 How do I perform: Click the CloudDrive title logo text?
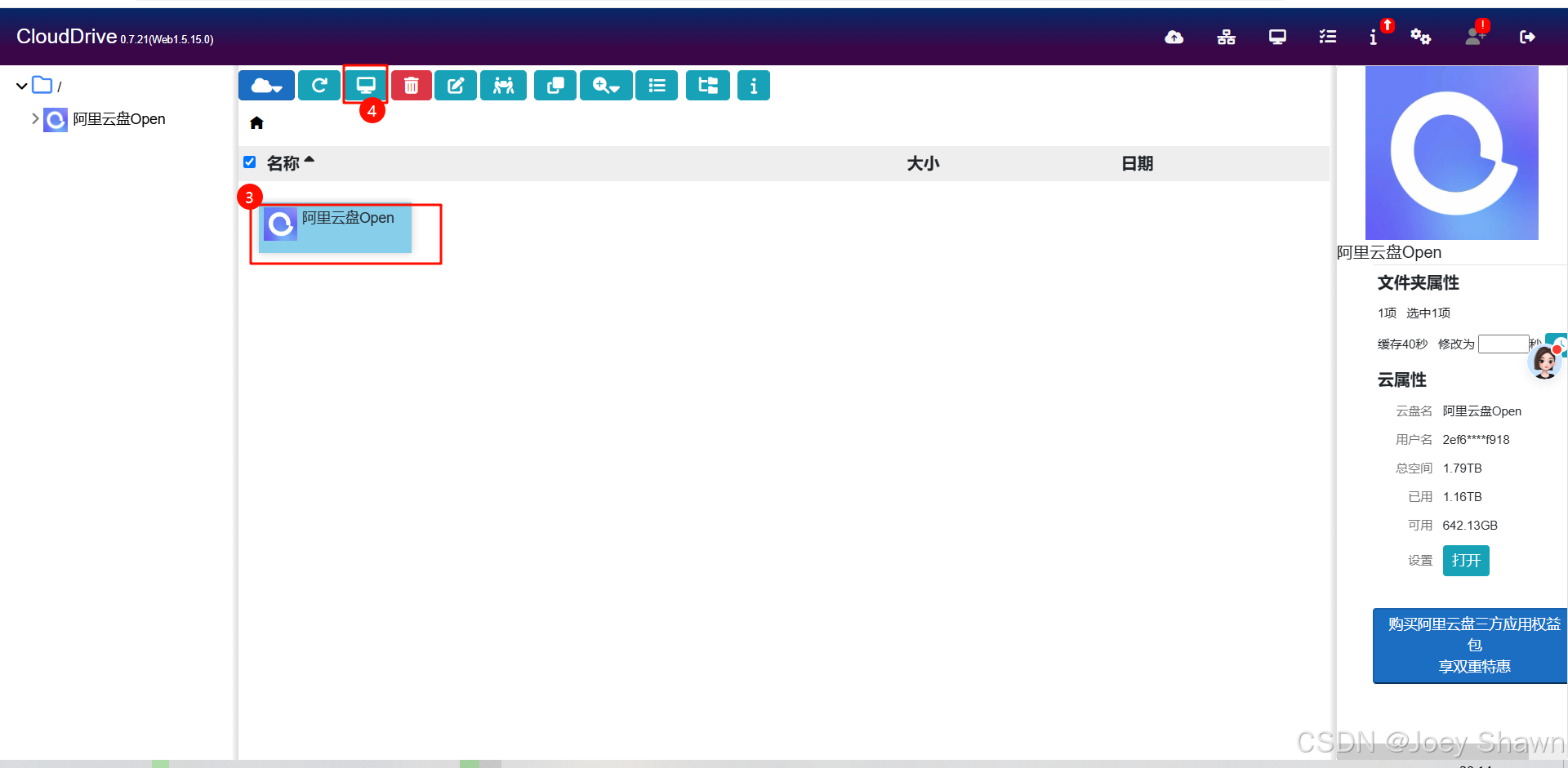coord(66,37)
